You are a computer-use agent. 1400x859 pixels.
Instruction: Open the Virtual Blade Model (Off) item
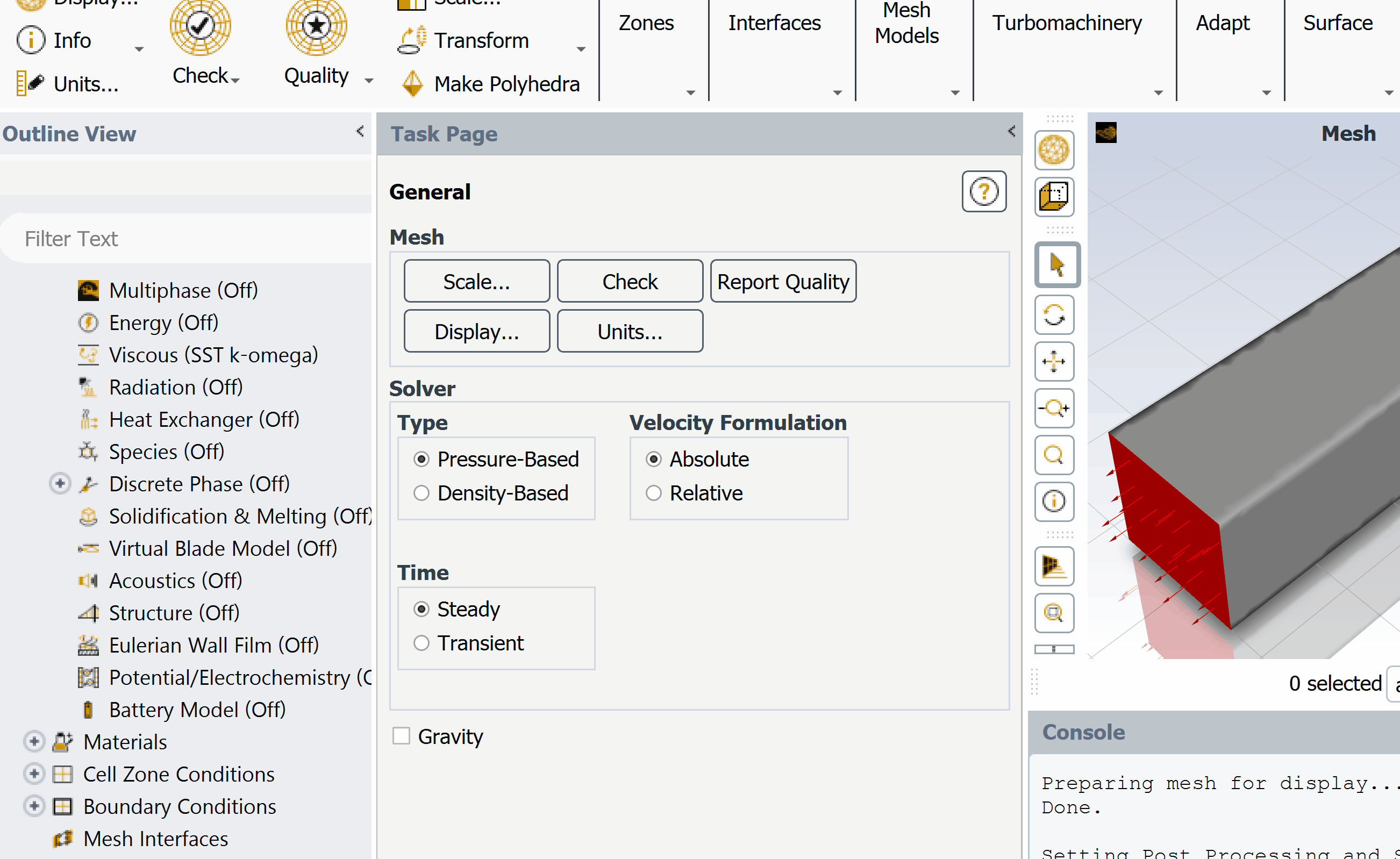pos(223,548)
